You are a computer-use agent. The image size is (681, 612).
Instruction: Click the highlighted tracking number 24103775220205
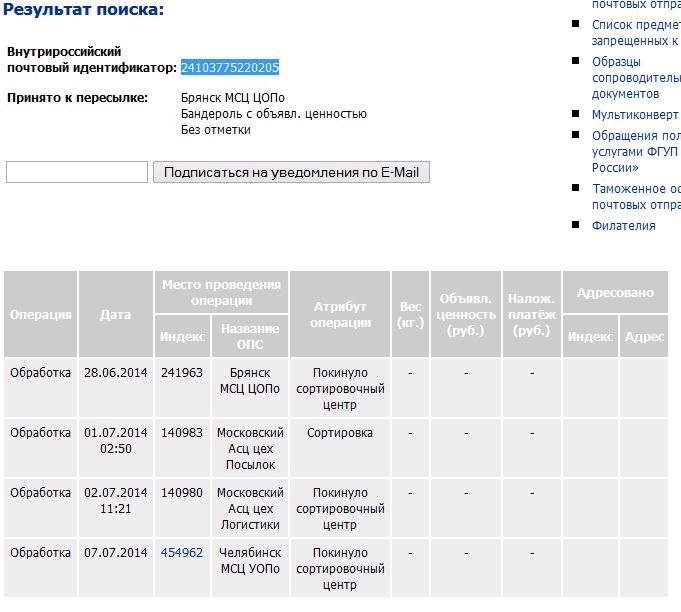pyautogui.click(x=230, y=68)
